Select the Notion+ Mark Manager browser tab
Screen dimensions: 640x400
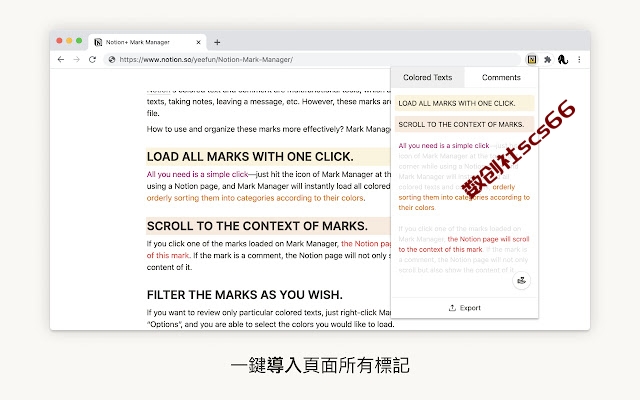click(147, 42)
